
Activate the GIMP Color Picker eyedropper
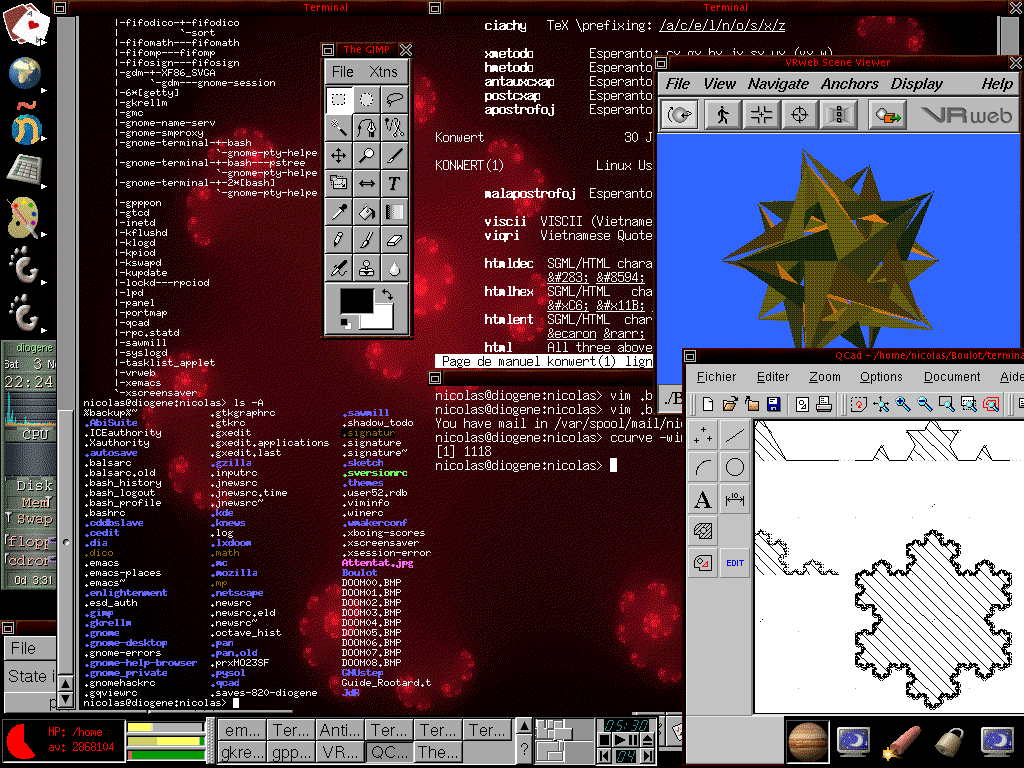point(339,212)
